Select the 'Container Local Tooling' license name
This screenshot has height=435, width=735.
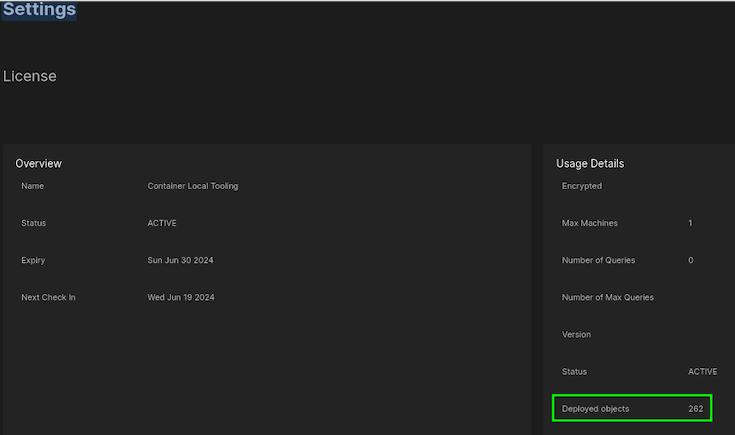tap(193, 186)
